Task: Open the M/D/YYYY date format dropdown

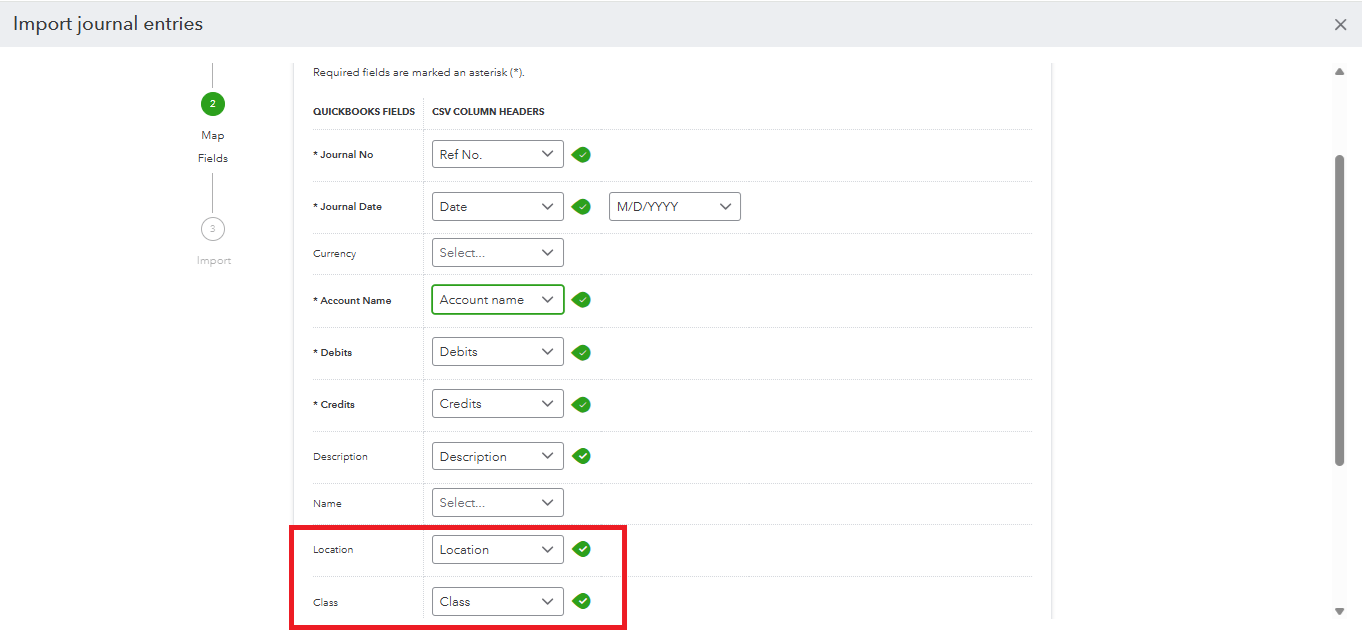Action: tap(674, 207)
